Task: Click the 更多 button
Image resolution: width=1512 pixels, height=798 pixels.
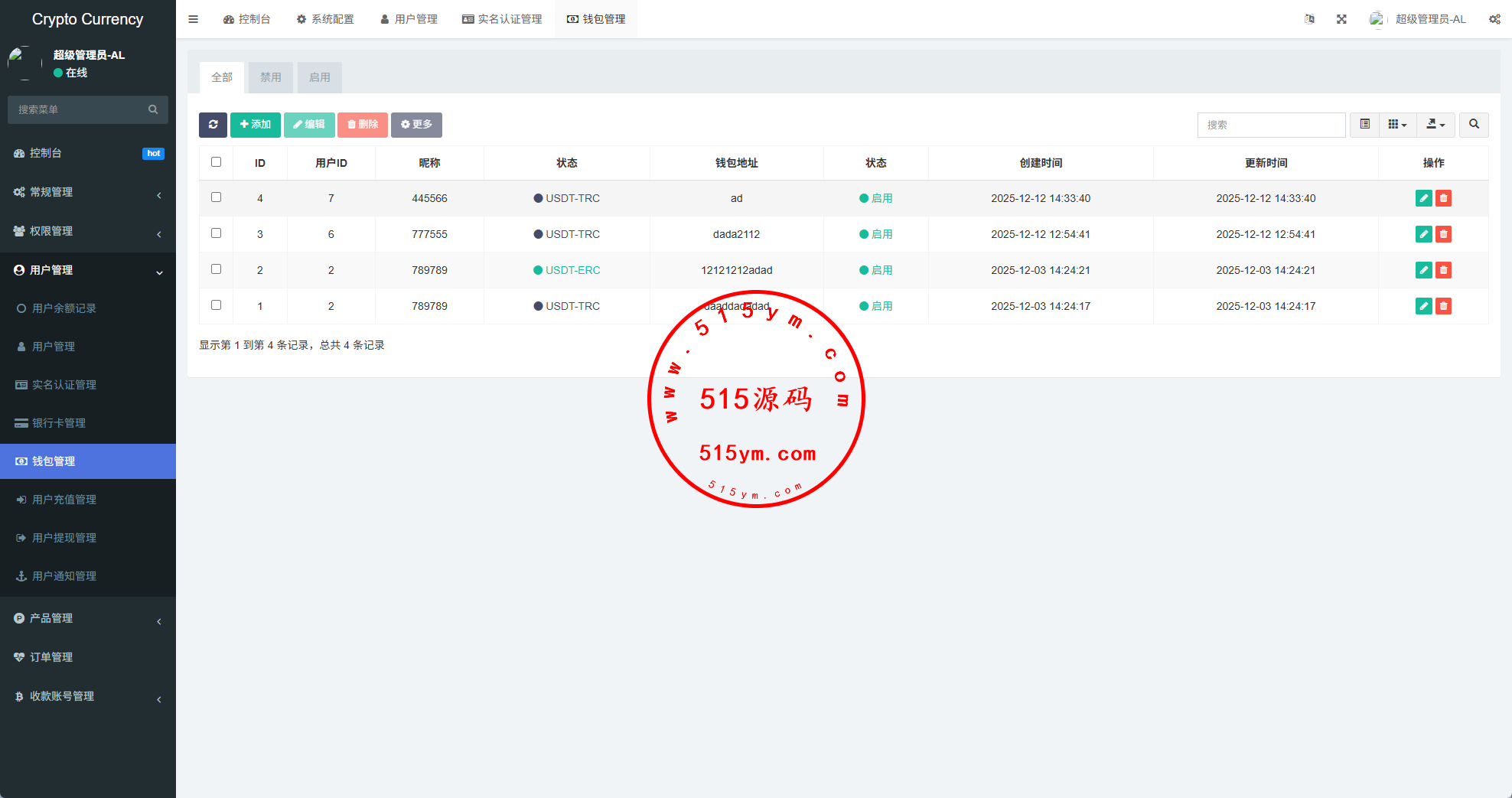Action: point(416,125)
